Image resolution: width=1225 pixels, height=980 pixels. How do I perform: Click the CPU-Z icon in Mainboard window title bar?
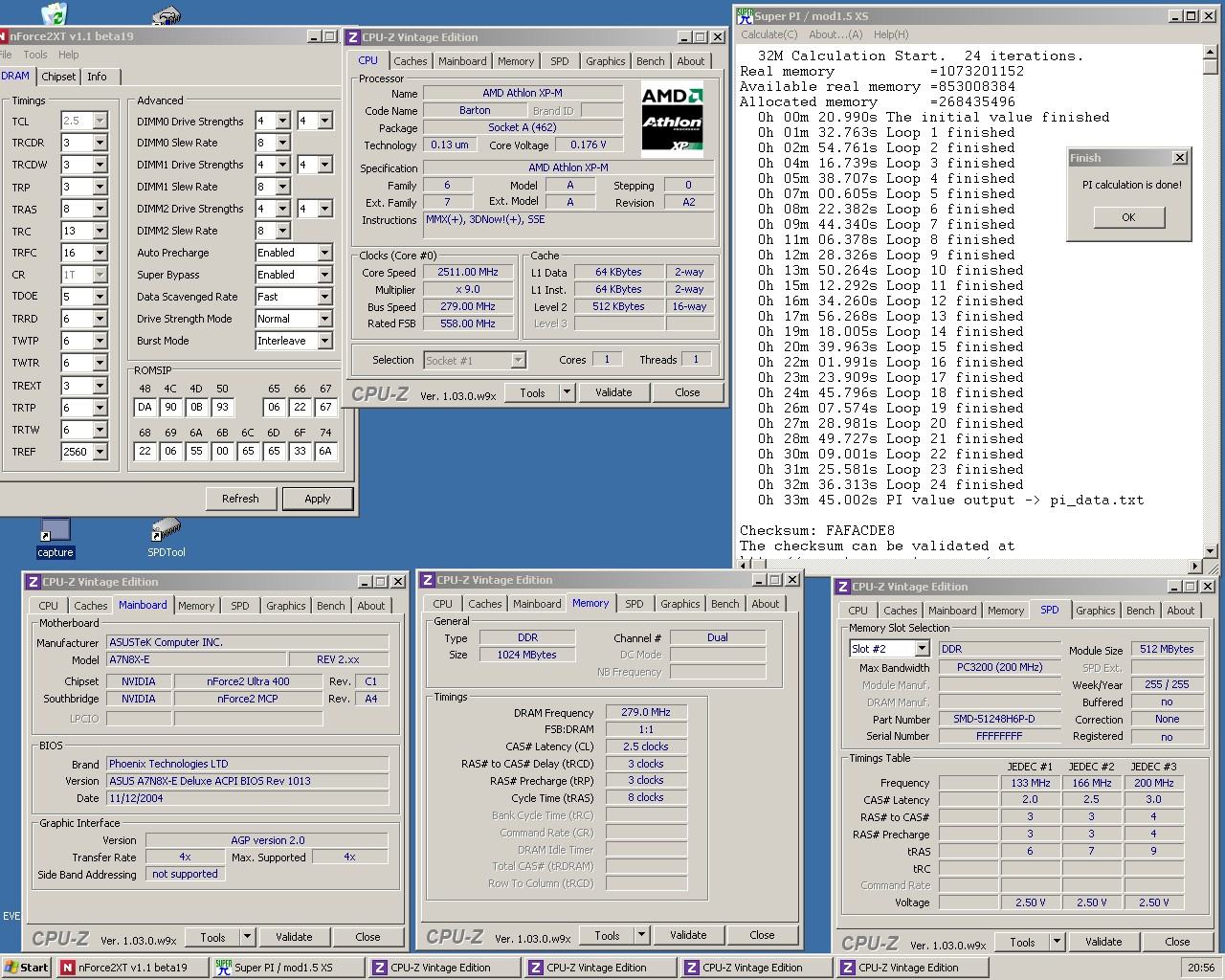tap(33, 582)
